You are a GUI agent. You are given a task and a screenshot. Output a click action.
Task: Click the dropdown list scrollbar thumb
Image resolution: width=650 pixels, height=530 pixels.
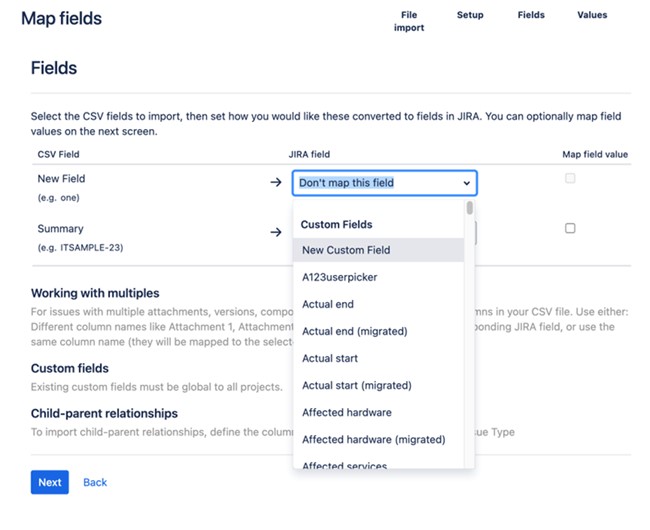point(469,208)
